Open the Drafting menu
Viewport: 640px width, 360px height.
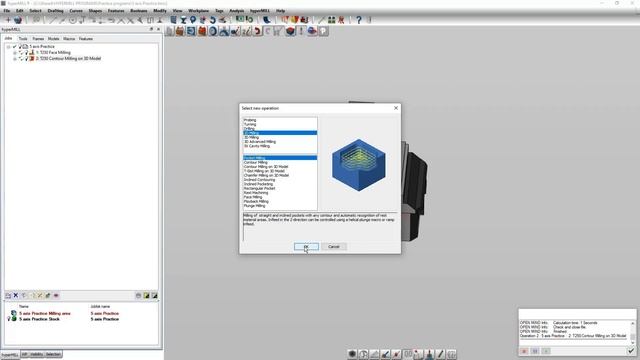pyautogui.click(x=56, y=11)
